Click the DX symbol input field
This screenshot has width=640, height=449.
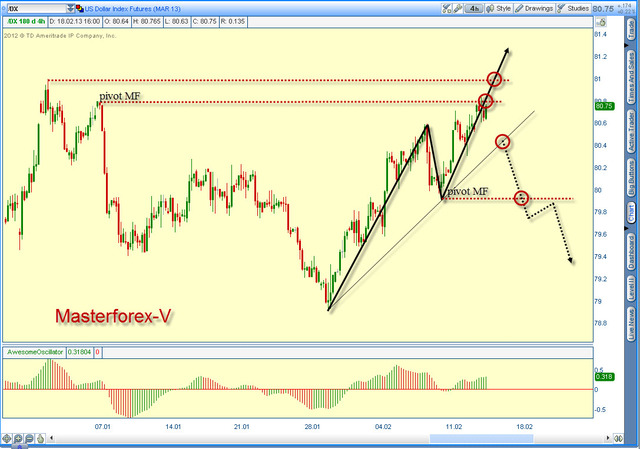(37, 8)
